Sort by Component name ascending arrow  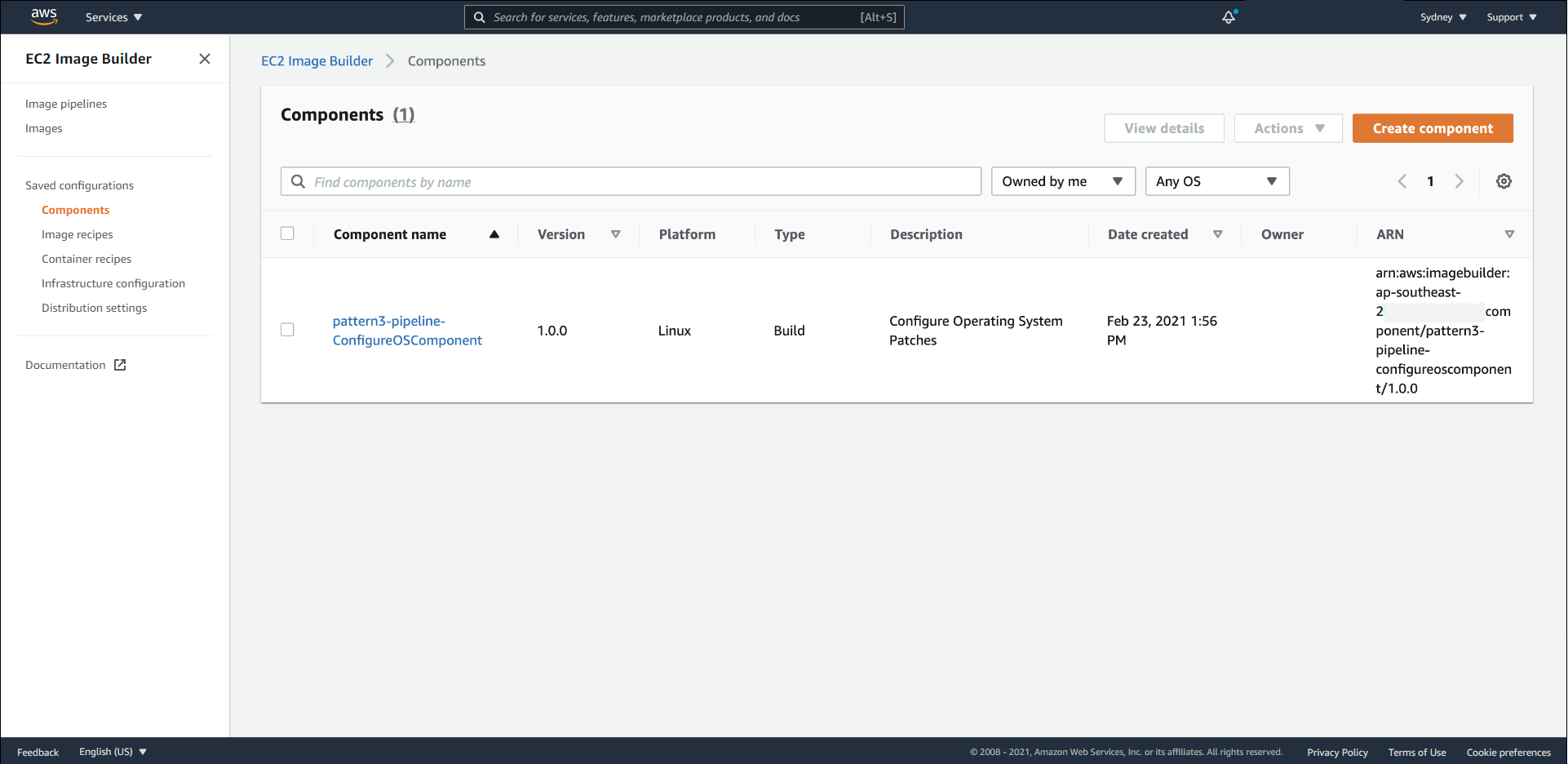pyautogui.click(x=494, y=234)
